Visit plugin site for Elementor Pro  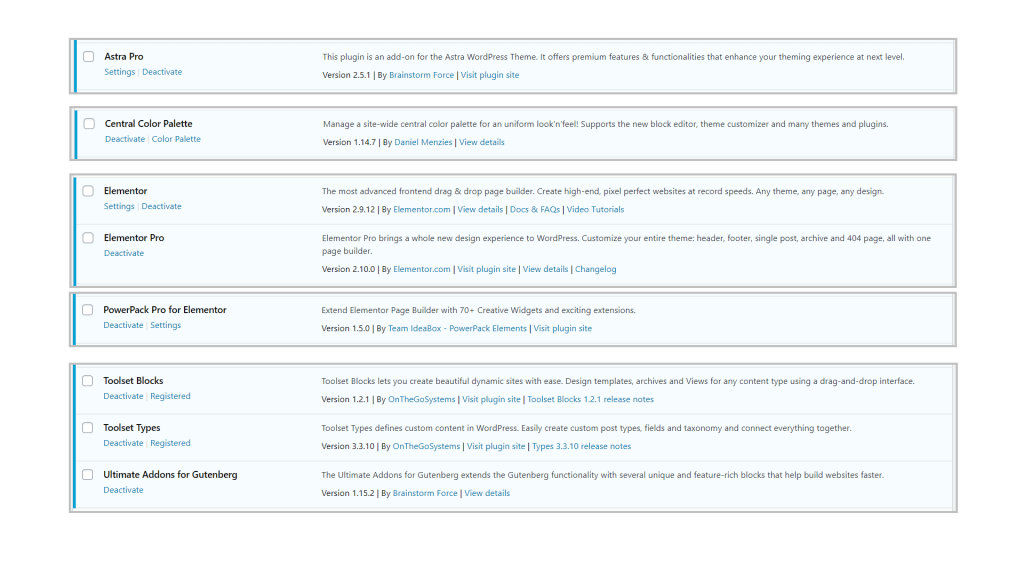click(x=487, y=269)
